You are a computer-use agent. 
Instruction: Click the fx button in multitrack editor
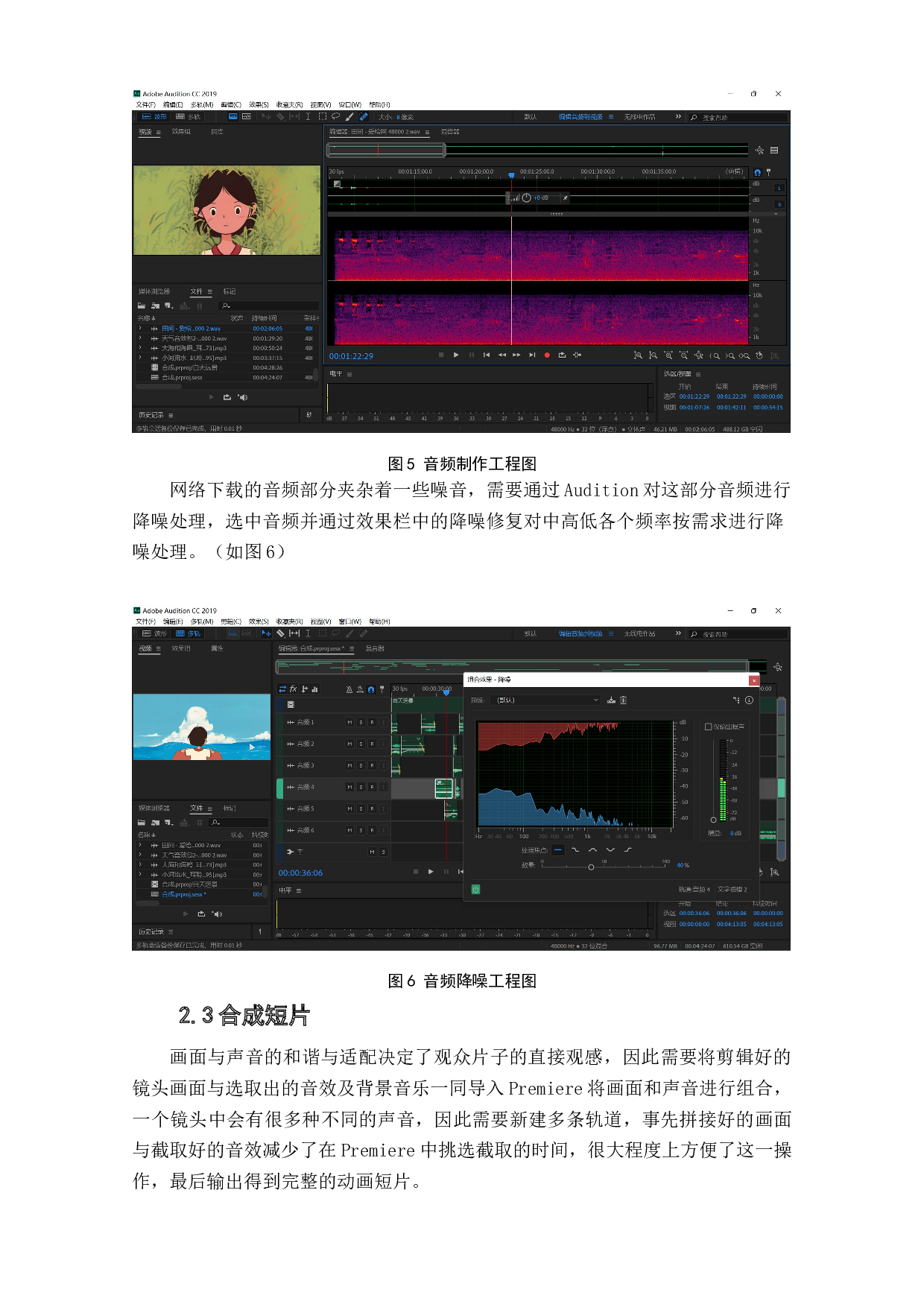pyautogui.click(x=294, y=689)
